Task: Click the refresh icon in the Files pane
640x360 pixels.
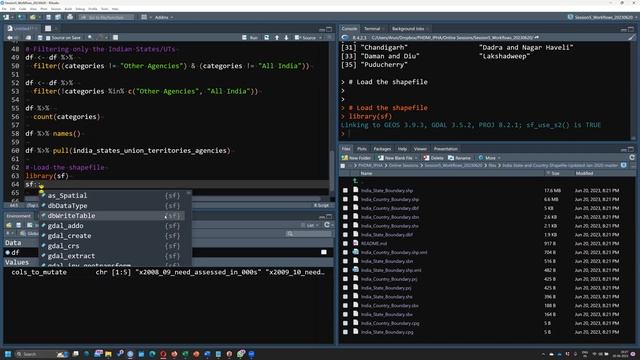Action: tap(632, 158)
